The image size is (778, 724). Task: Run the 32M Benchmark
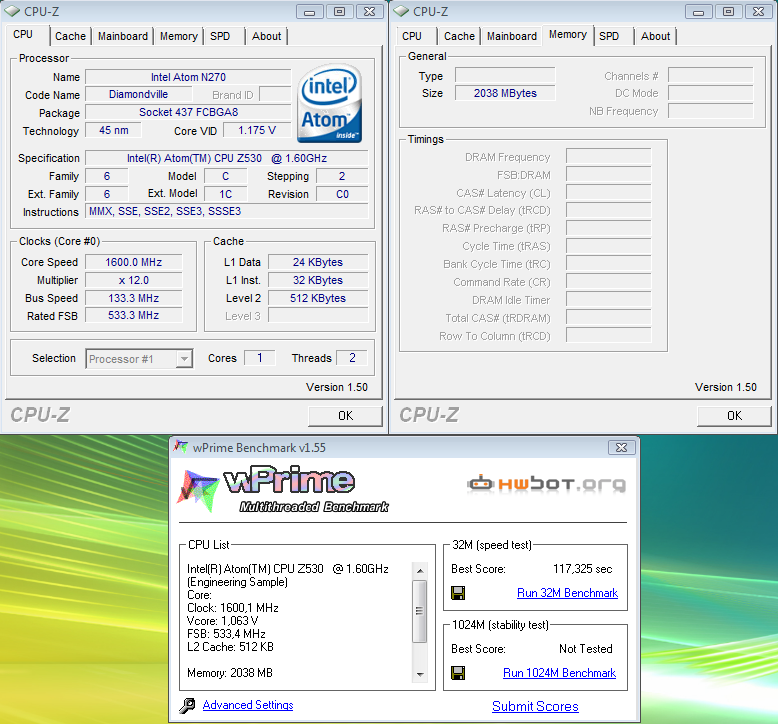[567, 593]
